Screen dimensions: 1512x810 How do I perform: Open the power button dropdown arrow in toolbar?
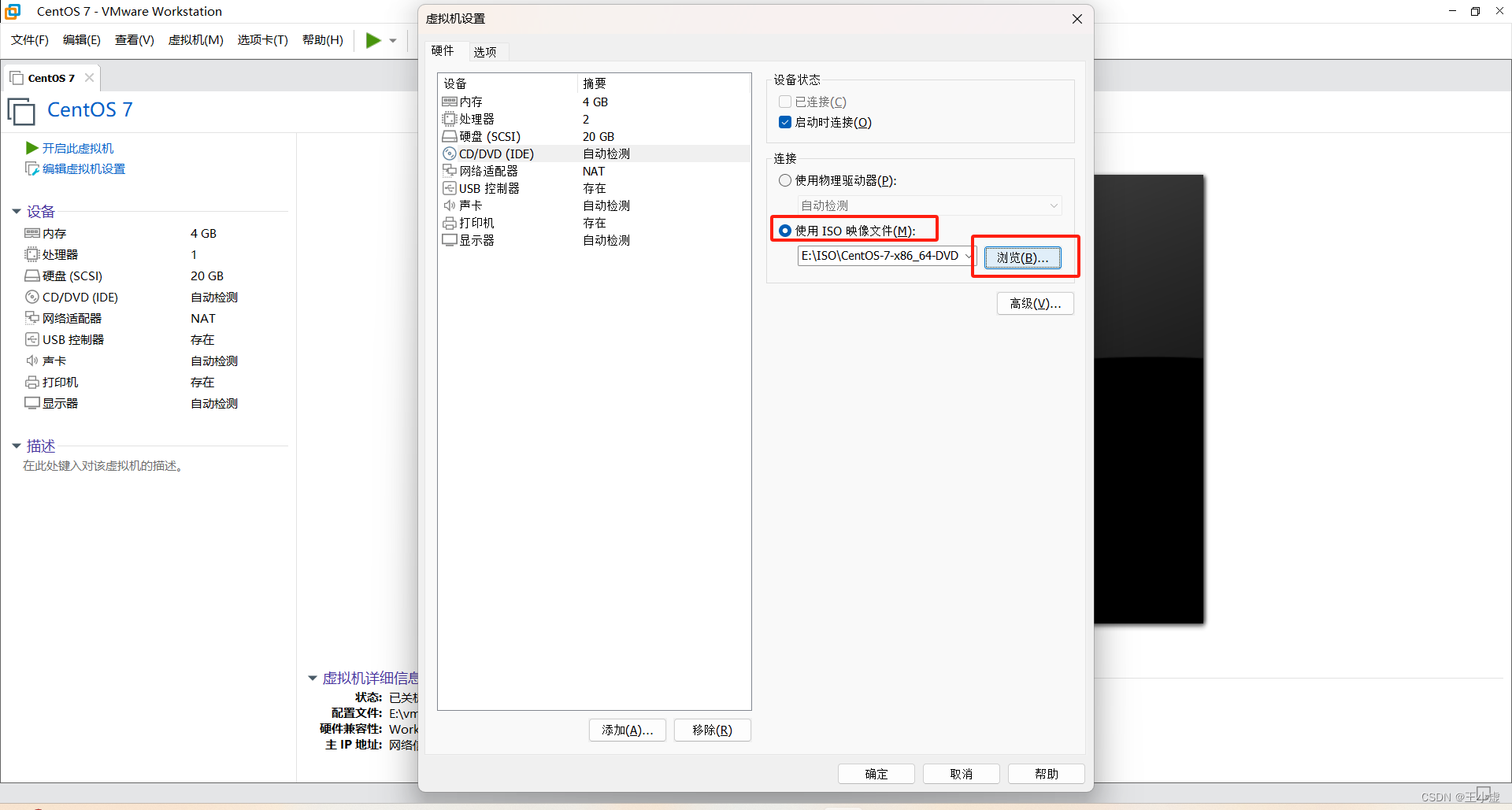click(393, 41)
